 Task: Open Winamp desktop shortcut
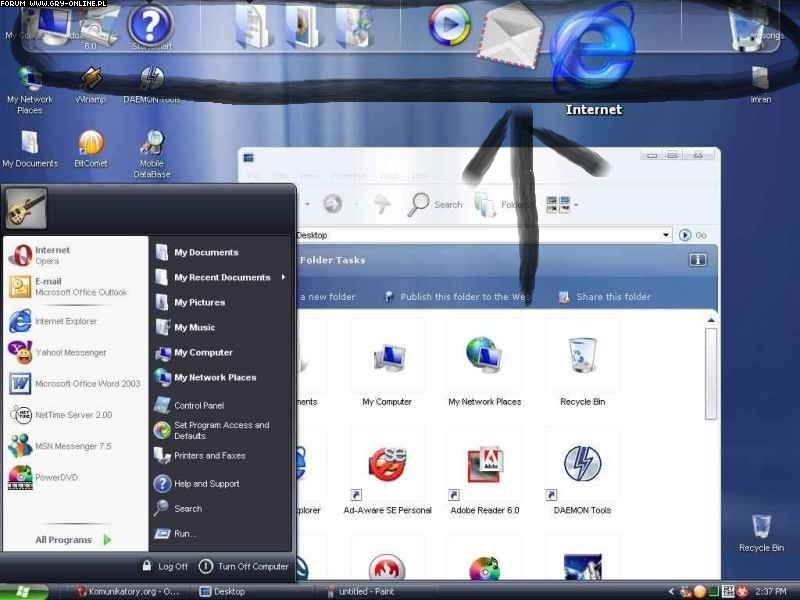(91, 80)
